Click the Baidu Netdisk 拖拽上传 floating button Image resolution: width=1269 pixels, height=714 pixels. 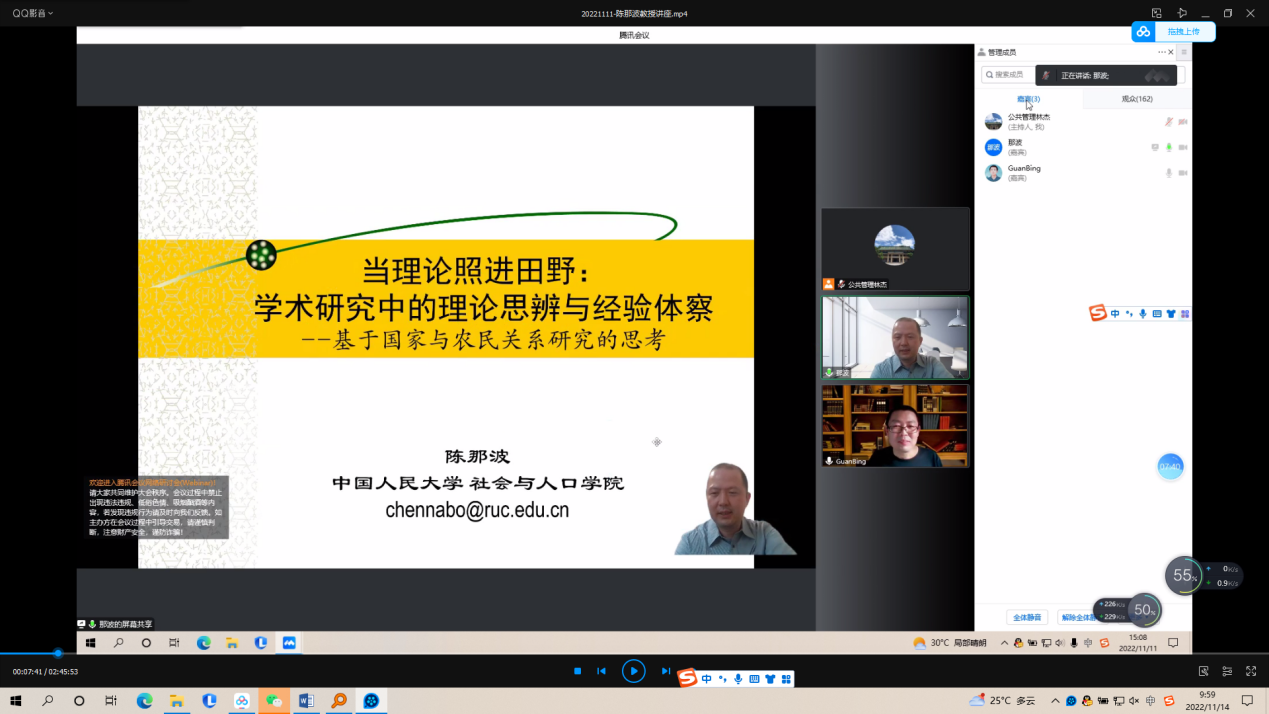(1173, 32)
